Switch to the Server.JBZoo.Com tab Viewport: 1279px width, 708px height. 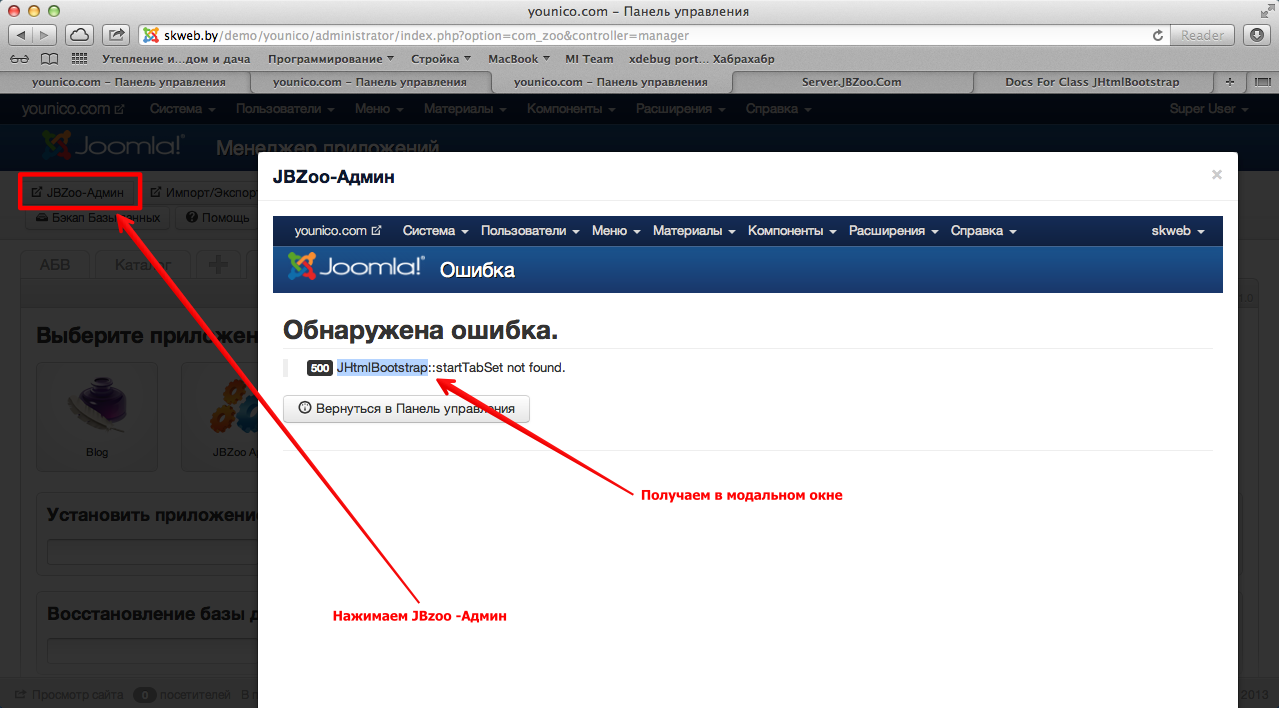851,82
